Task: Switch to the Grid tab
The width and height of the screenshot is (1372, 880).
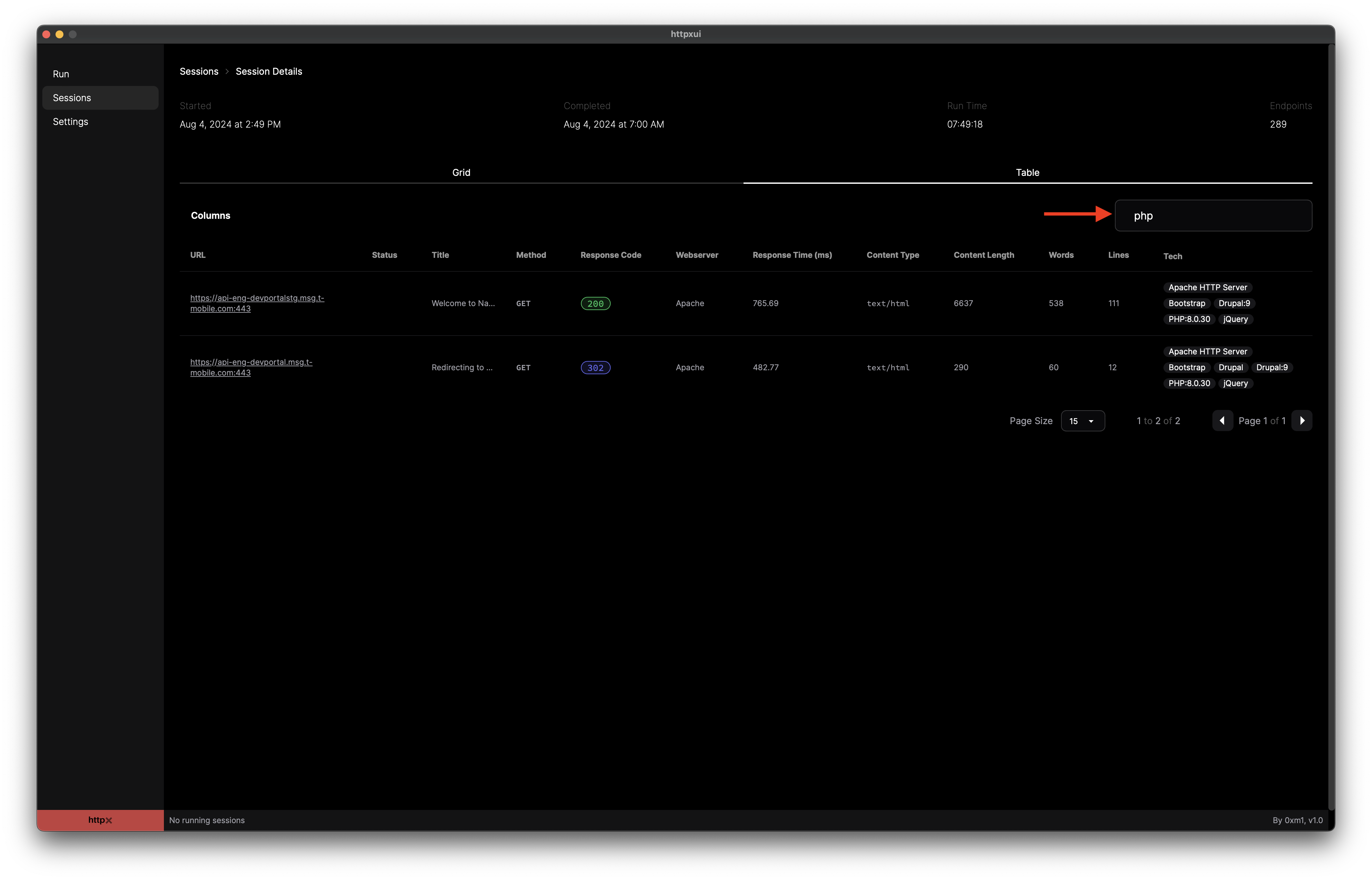Action: 461,173
